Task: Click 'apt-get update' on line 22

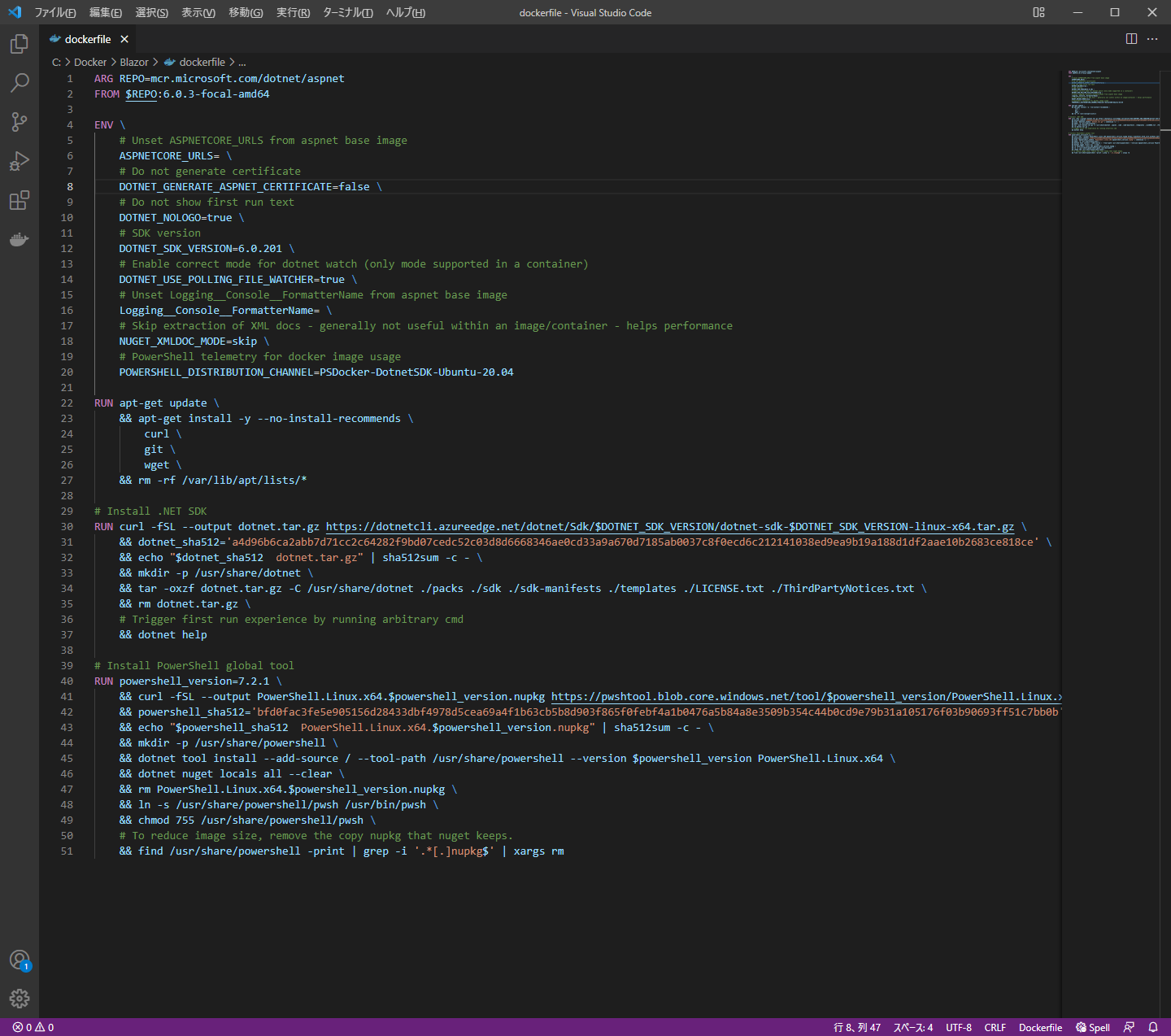Action: tap(163, 403)
